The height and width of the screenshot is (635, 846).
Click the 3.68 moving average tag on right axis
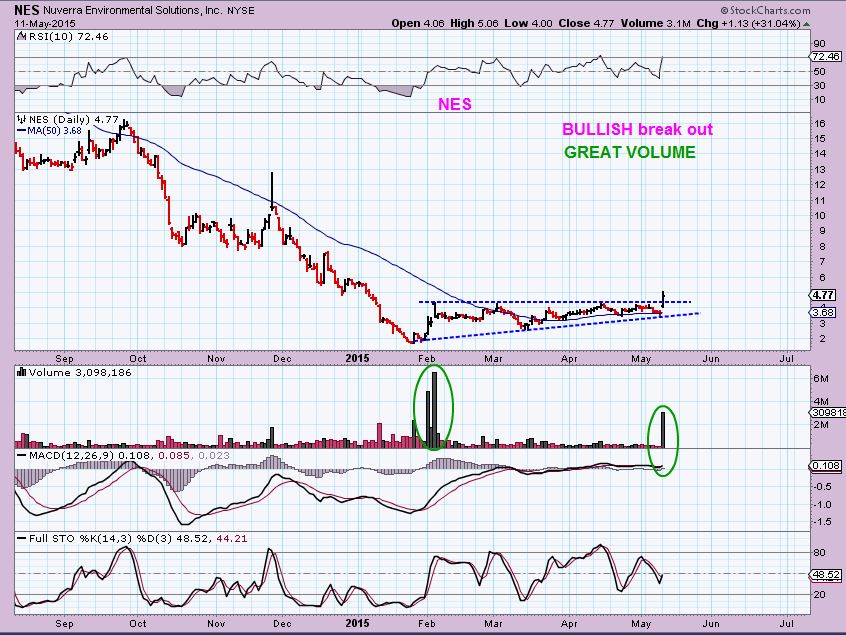(x=823, y=312)
